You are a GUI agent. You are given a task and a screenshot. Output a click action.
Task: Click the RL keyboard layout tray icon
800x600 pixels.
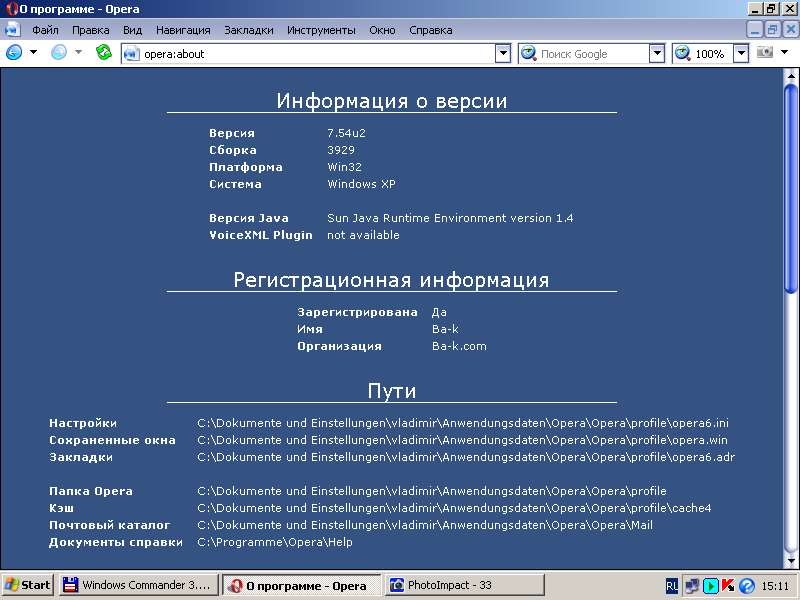(672, 586)
